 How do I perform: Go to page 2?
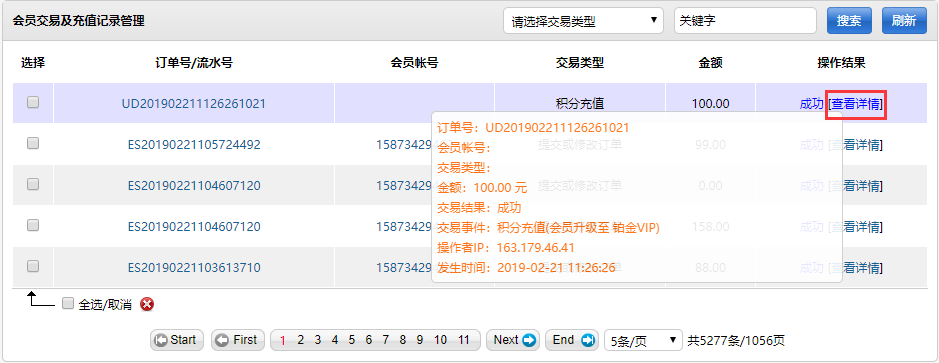tap(301, 340)
